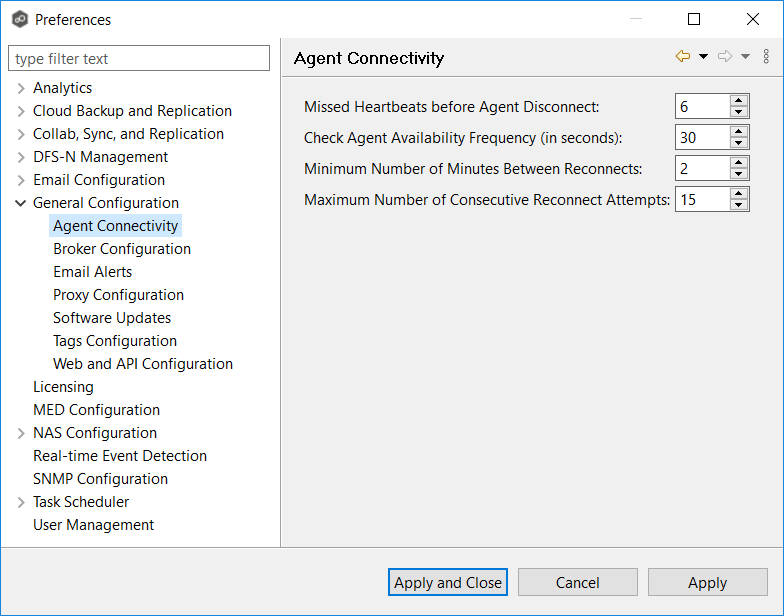This screenshot has width=784, height=616.
Task: Click in the type filter text field
Action: click(x=139, y=59)
